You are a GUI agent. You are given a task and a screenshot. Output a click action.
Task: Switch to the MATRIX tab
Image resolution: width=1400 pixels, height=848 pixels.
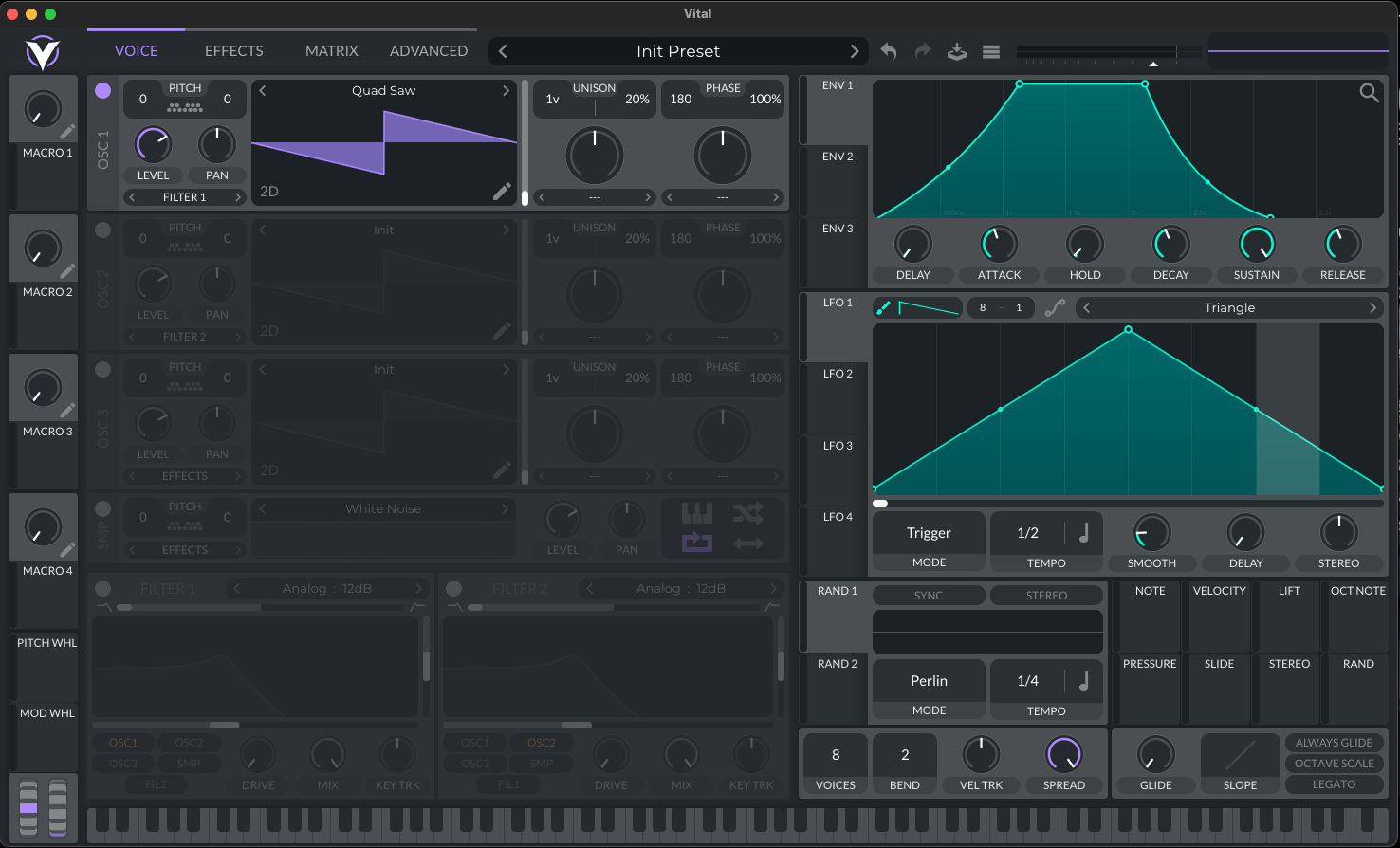point(332,51)
